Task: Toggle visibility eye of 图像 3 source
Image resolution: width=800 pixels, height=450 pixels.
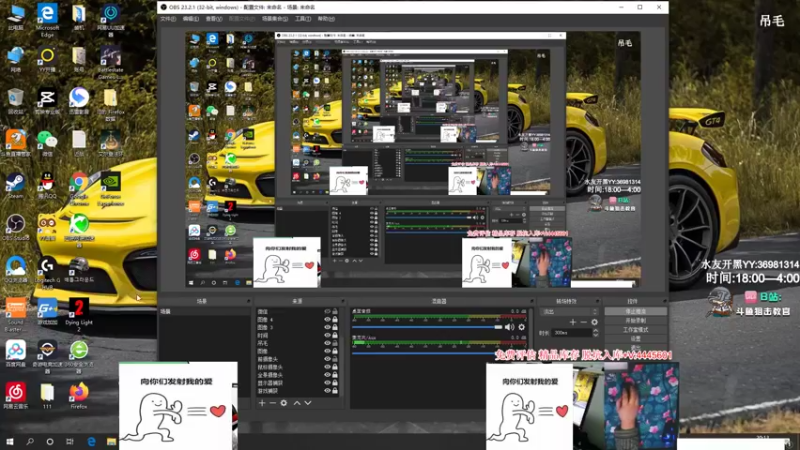Action: (x=328, y=328)
